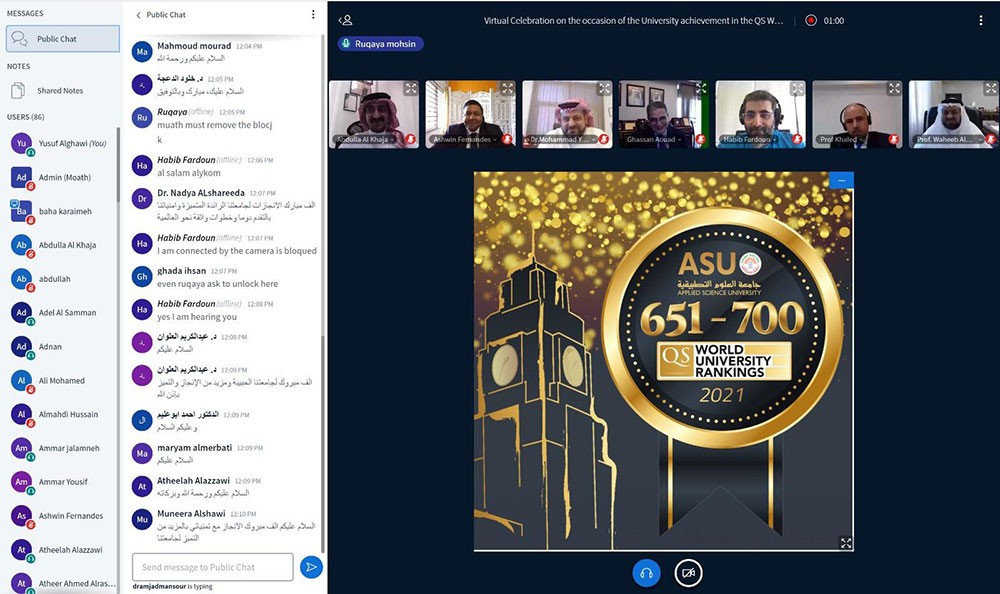Fullscreen Dr.Mohammad webcam
Screen dimensions: 1000x594
tap(604, 89)
